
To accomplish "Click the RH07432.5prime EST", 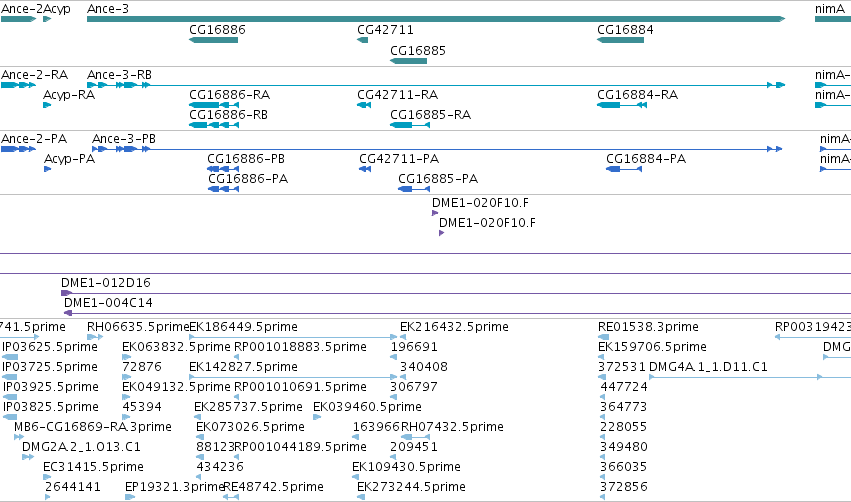I will pyautogui.click(x=415, y=437).
